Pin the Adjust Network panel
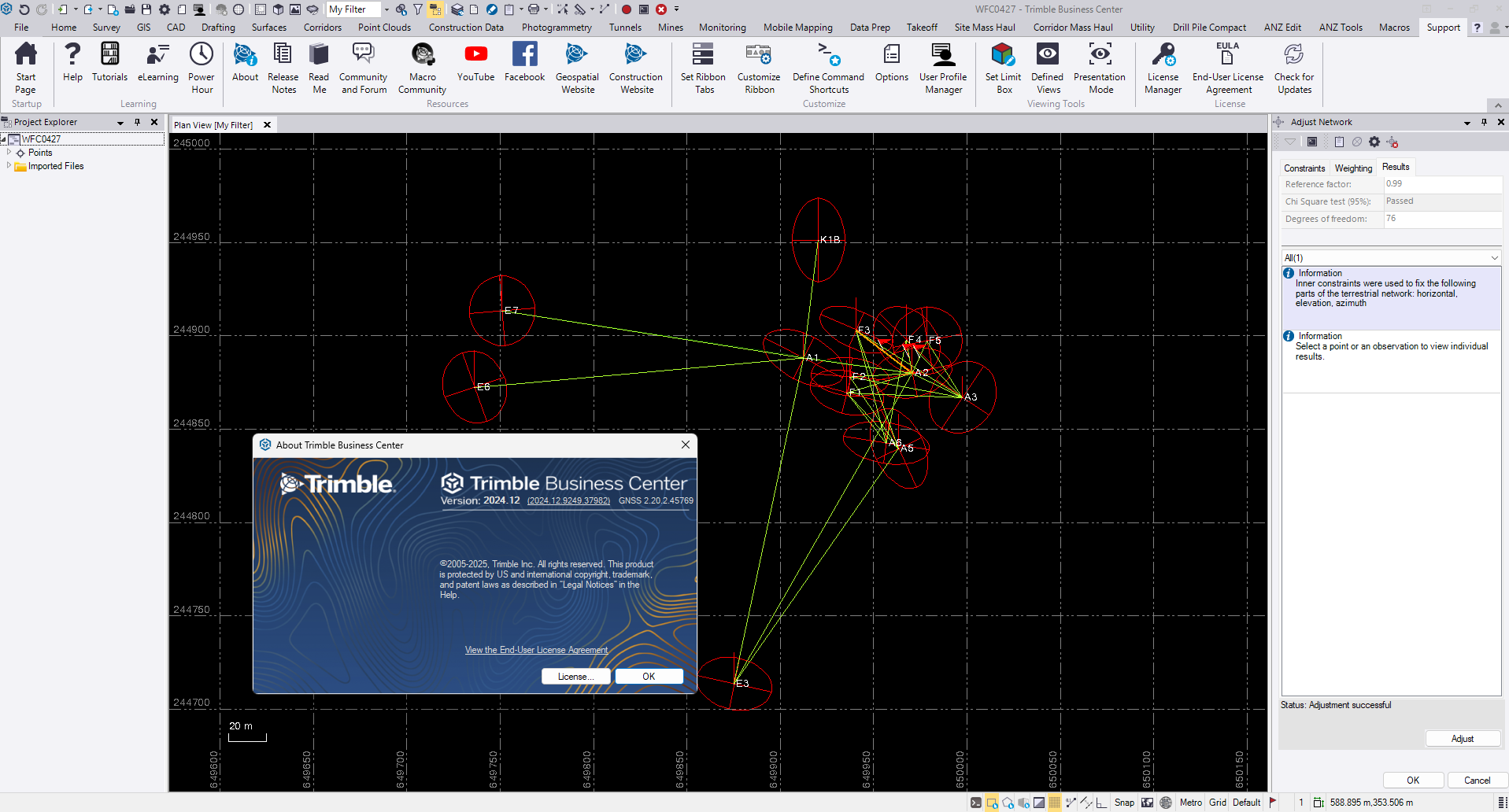The image size is (1509, 812). (1484, 122)
